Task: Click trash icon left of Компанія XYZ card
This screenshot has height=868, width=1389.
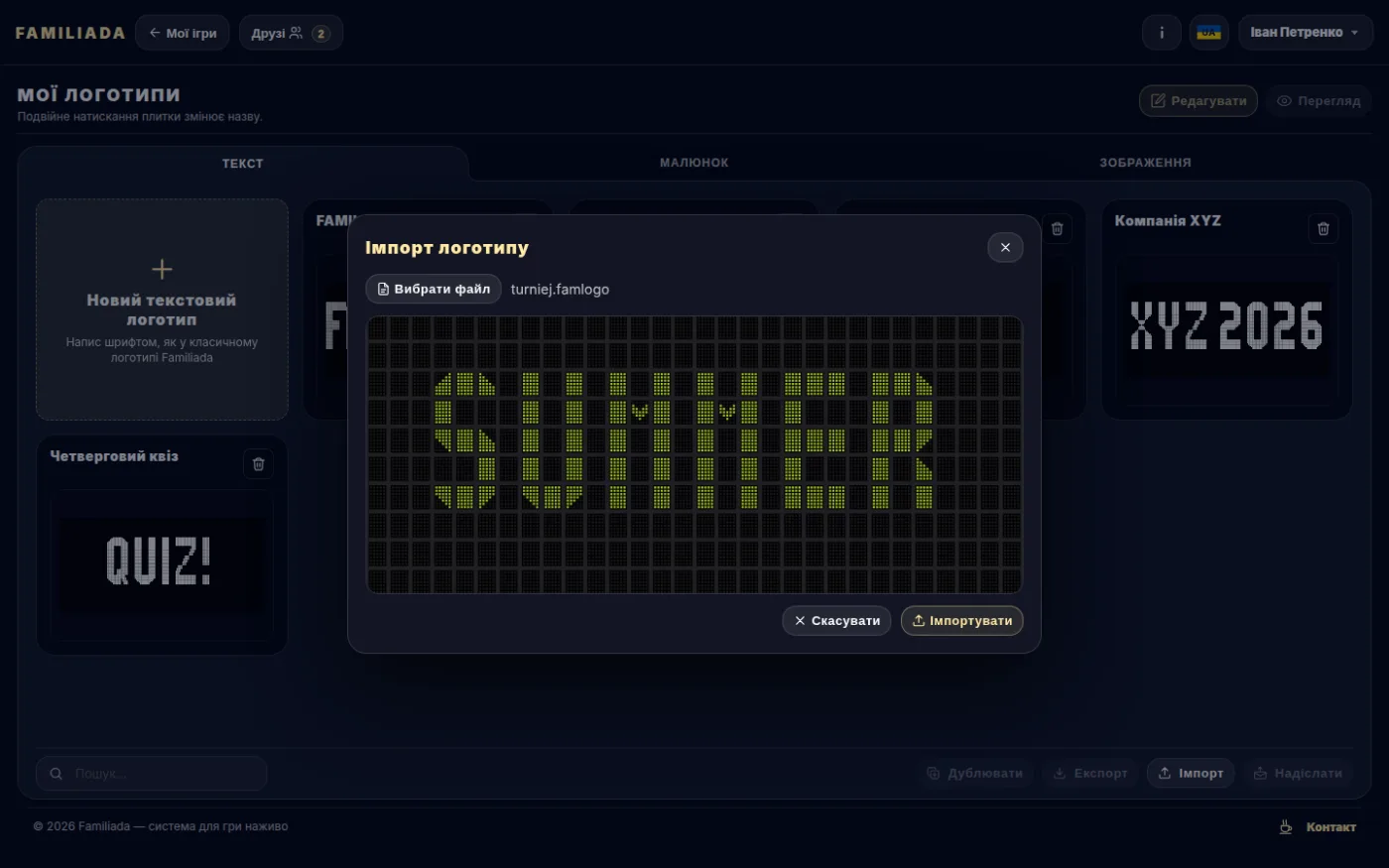Action: click(x=1057, y=228)
